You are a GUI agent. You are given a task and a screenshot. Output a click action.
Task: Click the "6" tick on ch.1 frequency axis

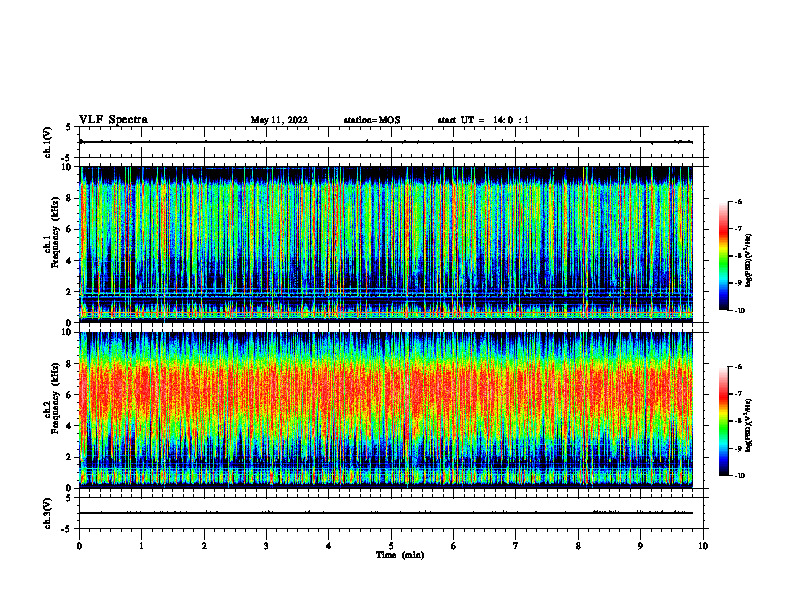point(71,229)
